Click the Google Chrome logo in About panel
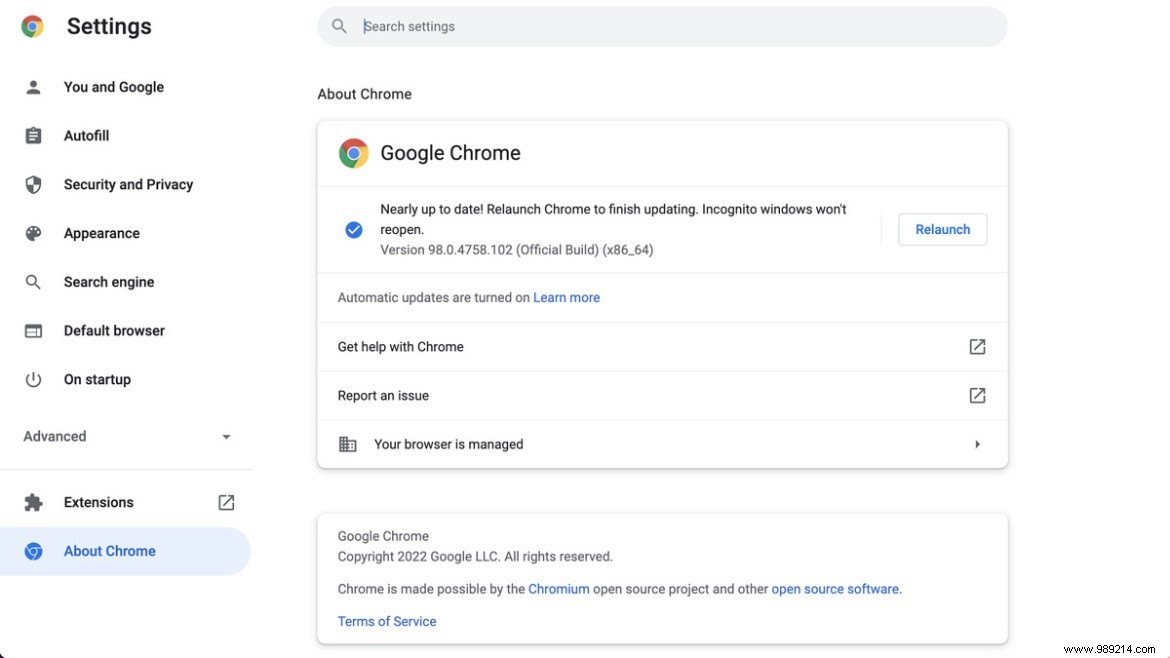Image resolution: width=1170 pixels, height=658 pixels. click(353, 153)
